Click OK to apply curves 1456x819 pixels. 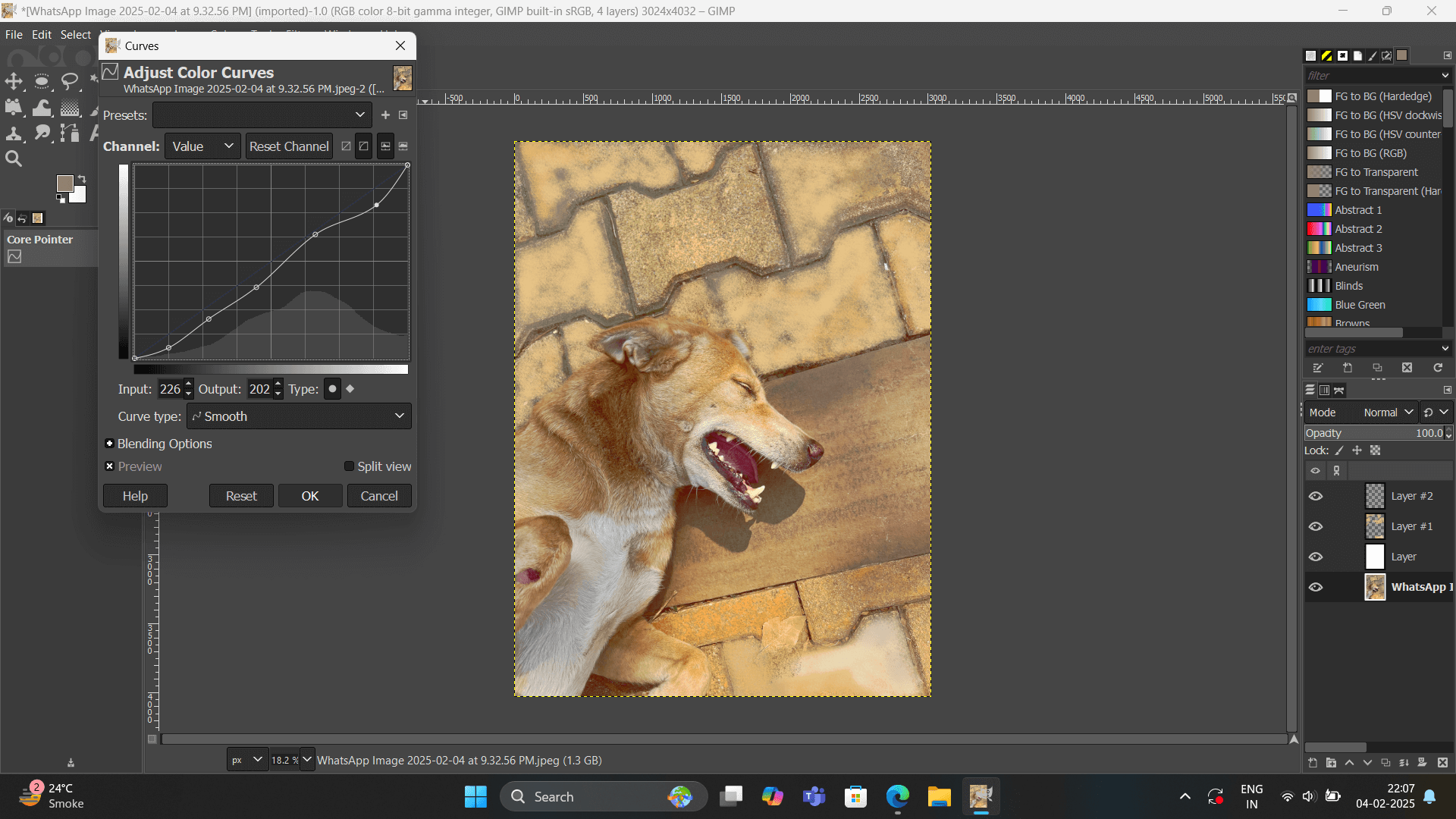point(310,496)
